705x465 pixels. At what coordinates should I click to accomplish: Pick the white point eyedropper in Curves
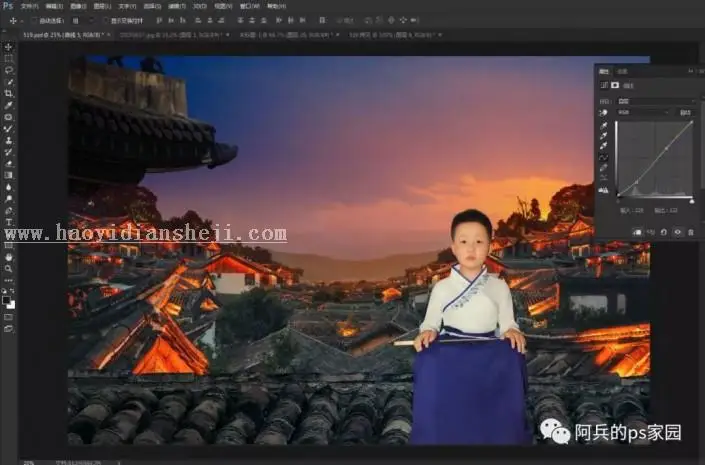pos(603,145)
